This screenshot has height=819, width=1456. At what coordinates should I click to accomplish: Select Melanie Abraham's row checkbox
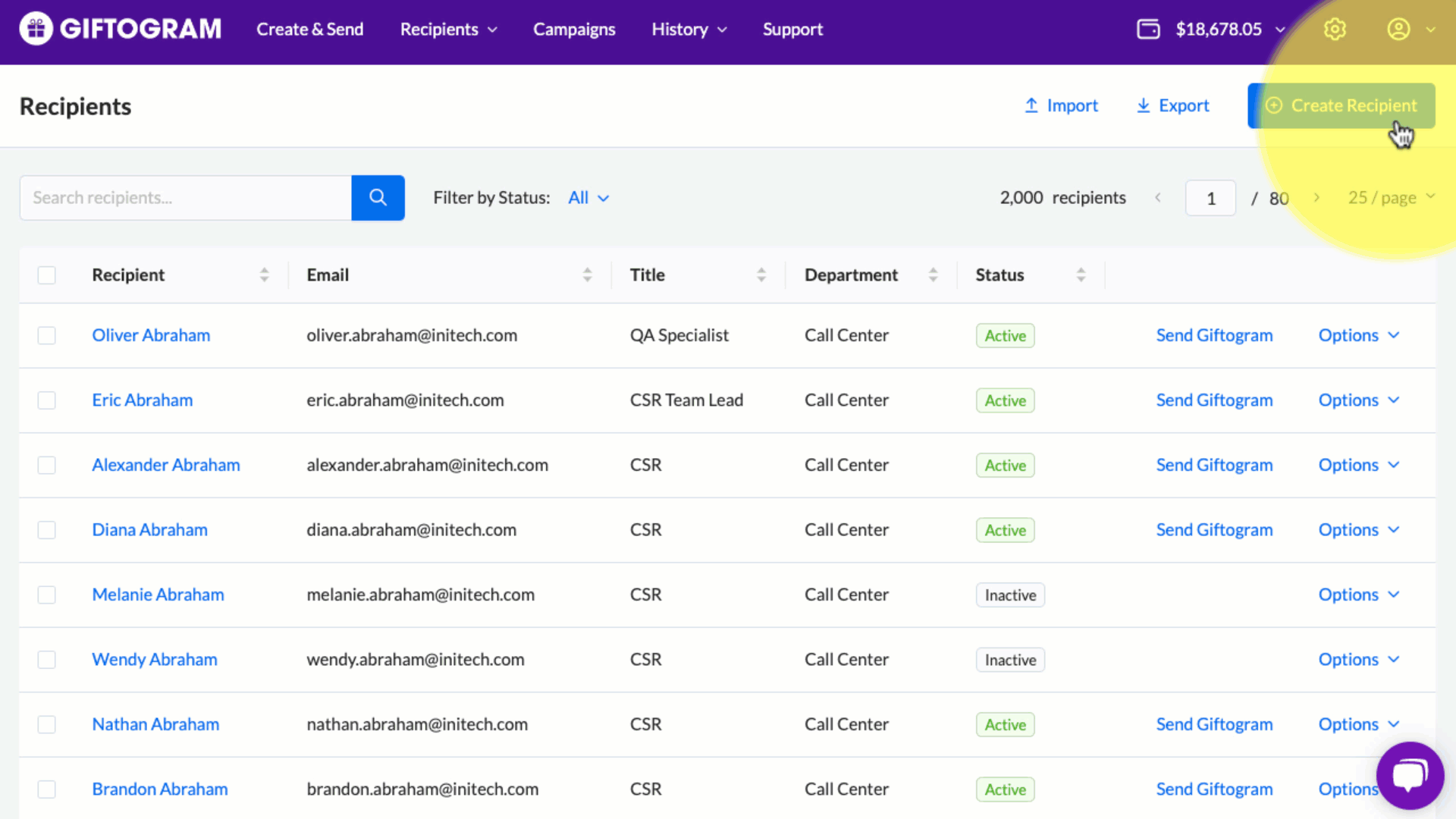[47, 595]
